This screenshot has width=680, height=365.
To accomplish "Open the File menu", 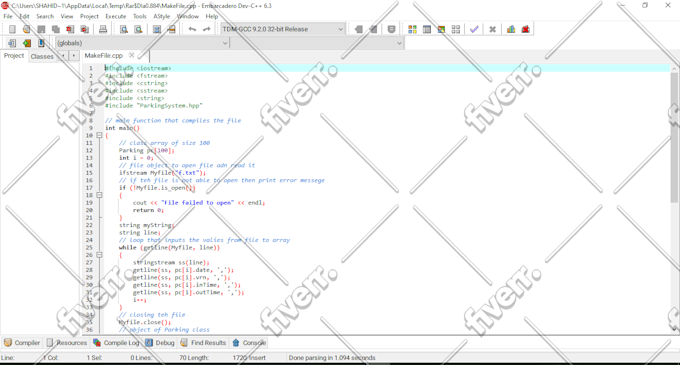I will 8,16.
